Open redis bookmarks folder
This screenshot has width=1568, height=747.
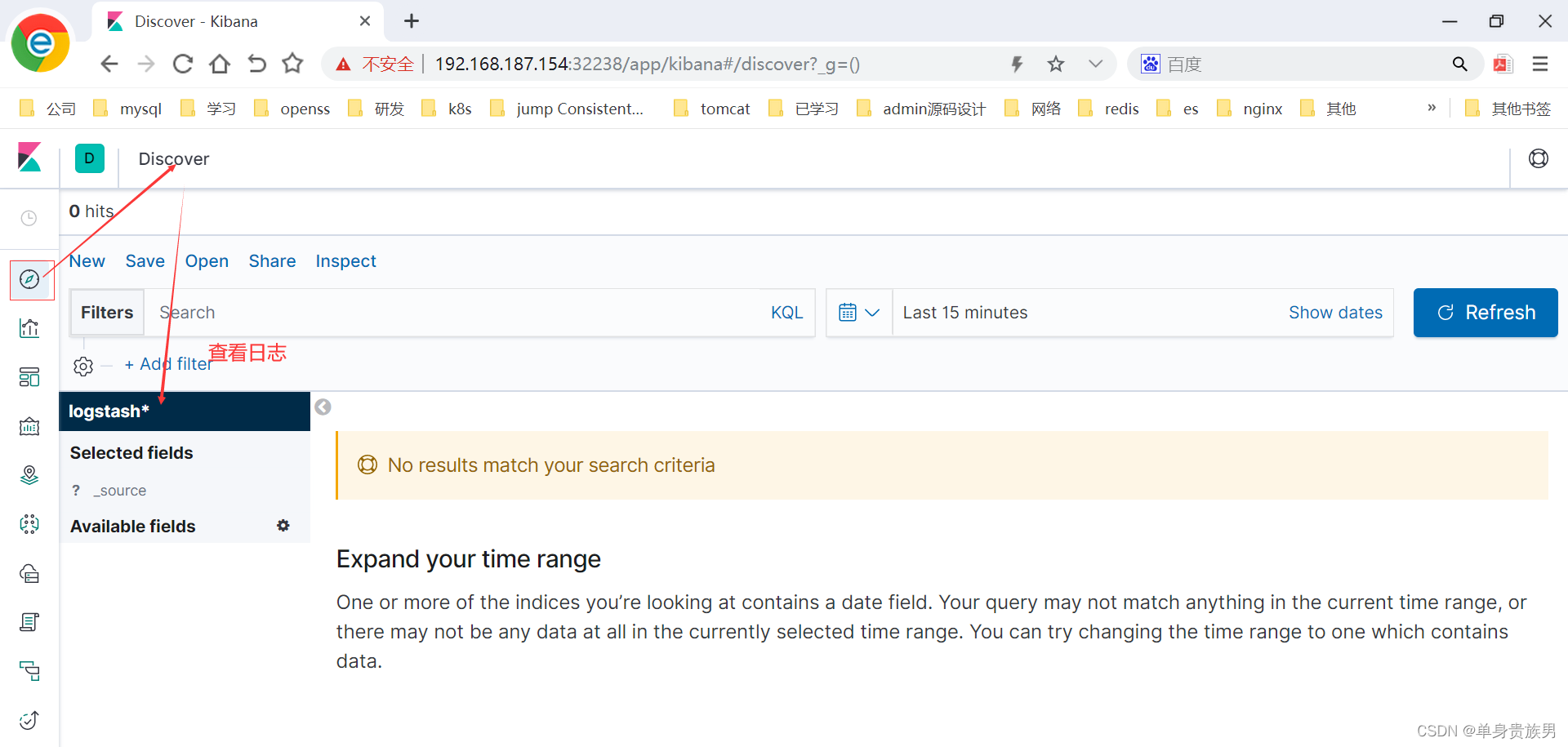click(x=1108, y=109)
